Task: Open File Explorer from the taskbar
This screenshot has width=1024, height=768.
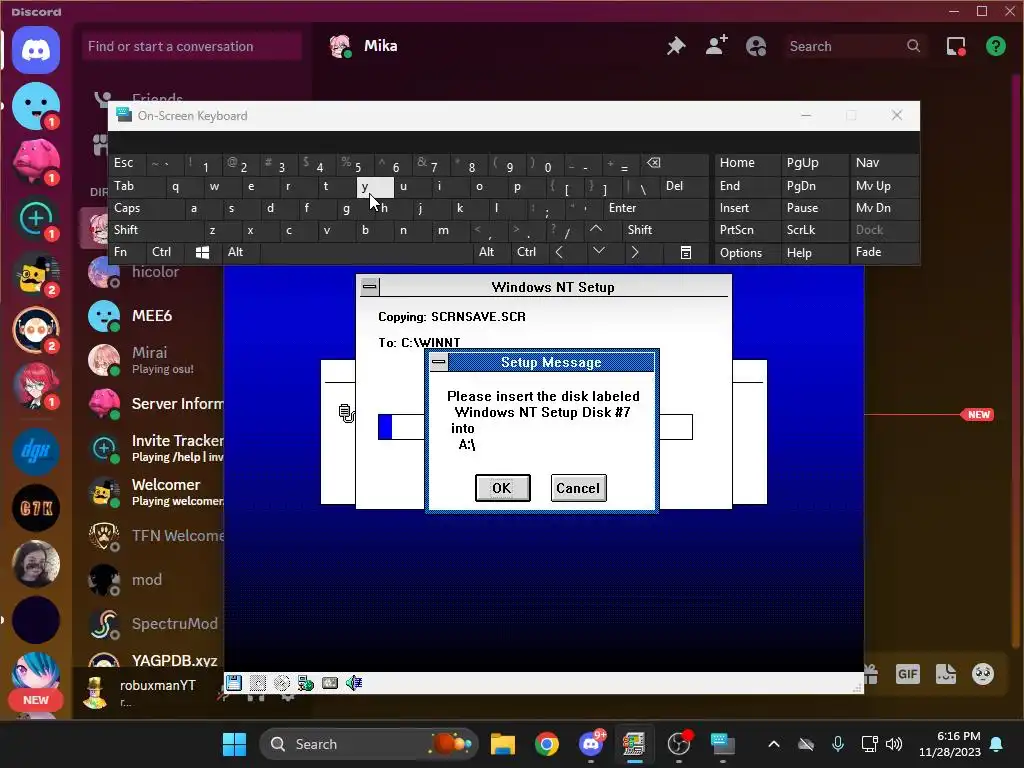Action: coord(503,744)
